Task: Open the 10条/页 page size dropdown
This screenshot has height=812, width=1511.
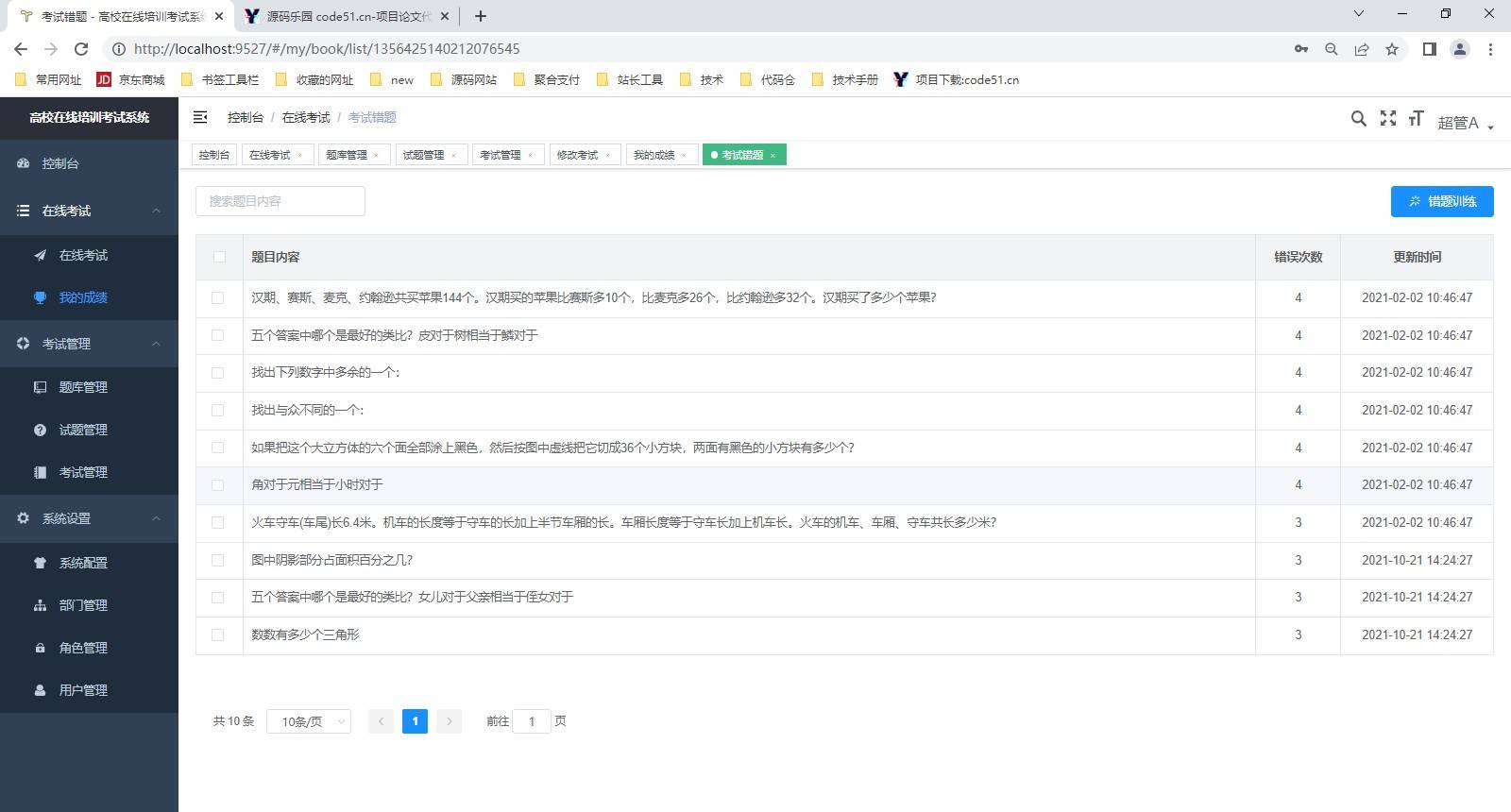Action: 309,721
